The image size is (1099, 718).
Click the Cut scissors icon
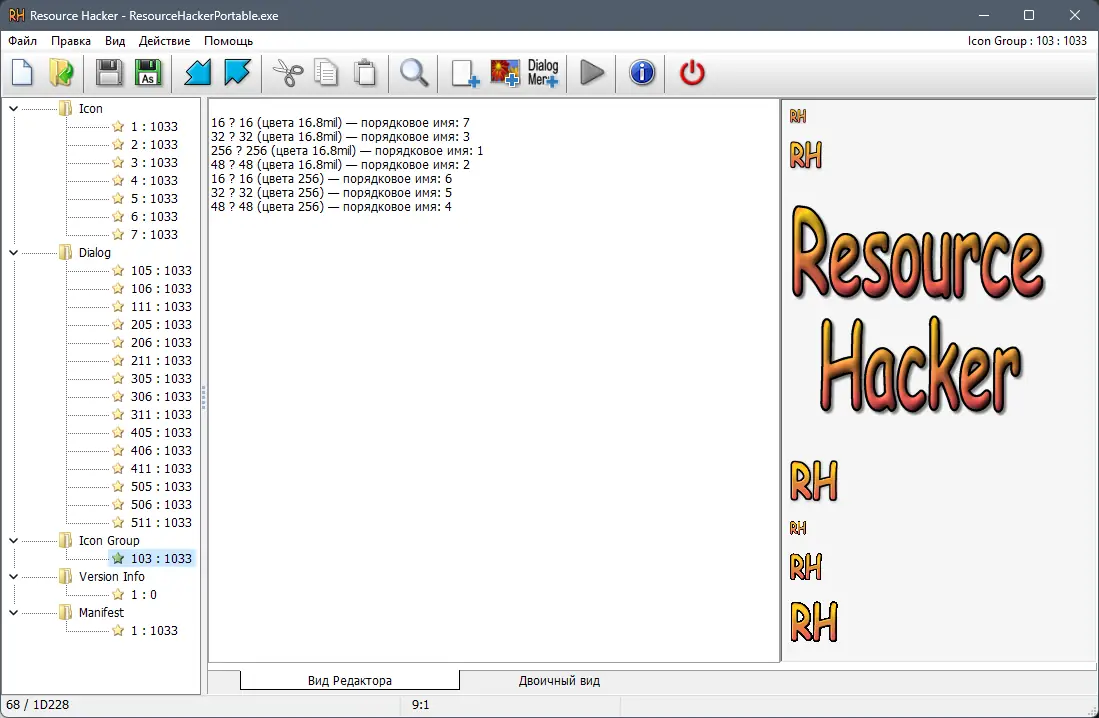pos(287,73)
